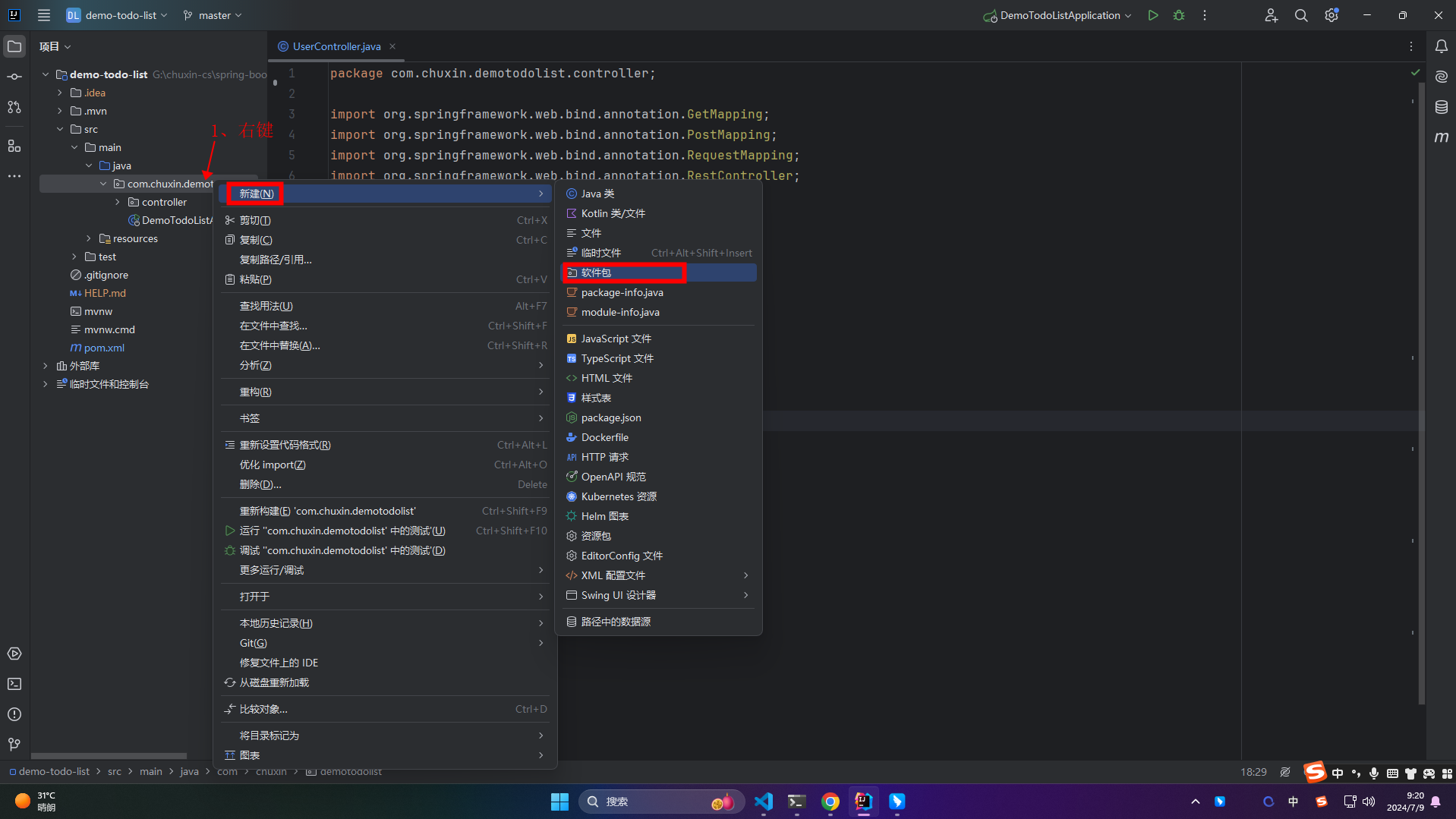Screen dimensions: 1456x819
Task: Choose Copy in context menu
Action: point(385,240)
